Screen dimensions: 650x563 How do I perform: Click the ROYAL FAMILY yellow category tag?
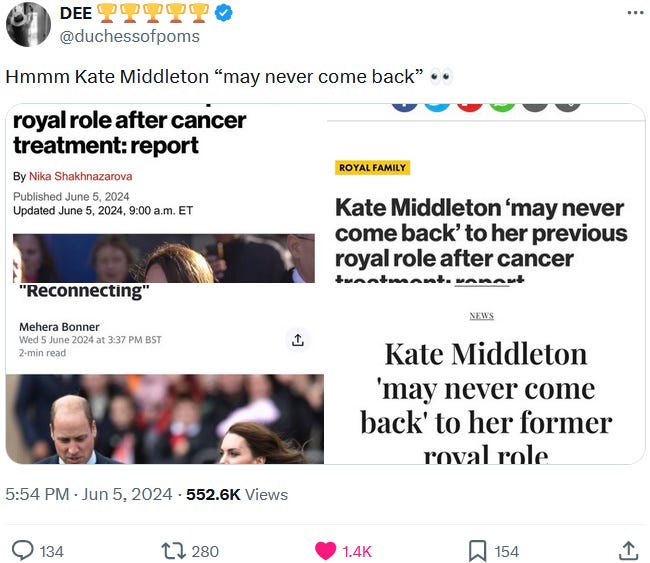tap(372, 167)
